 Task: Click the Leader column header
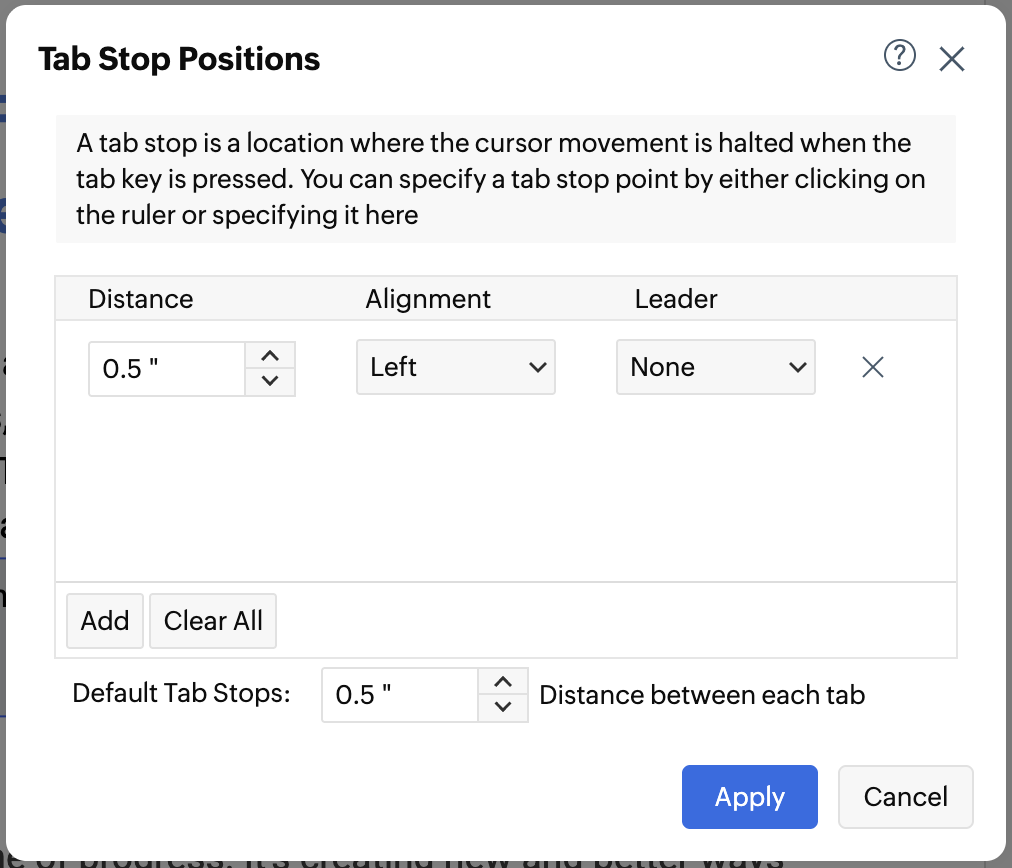[x=676, y=299]
